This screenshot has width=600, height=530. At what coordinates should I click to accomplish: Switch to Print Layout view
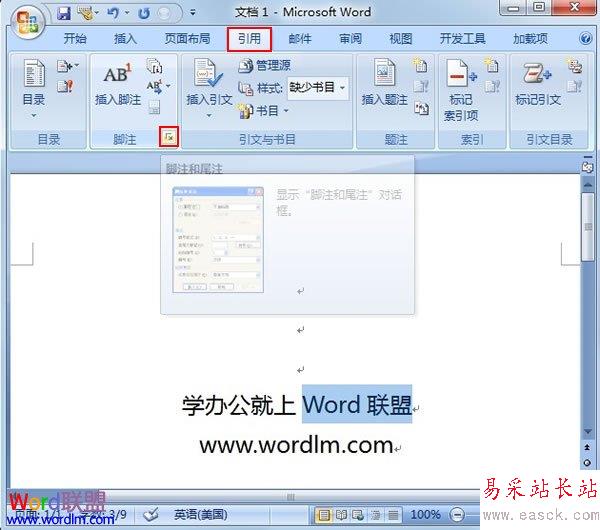click(x=324, y=515)
